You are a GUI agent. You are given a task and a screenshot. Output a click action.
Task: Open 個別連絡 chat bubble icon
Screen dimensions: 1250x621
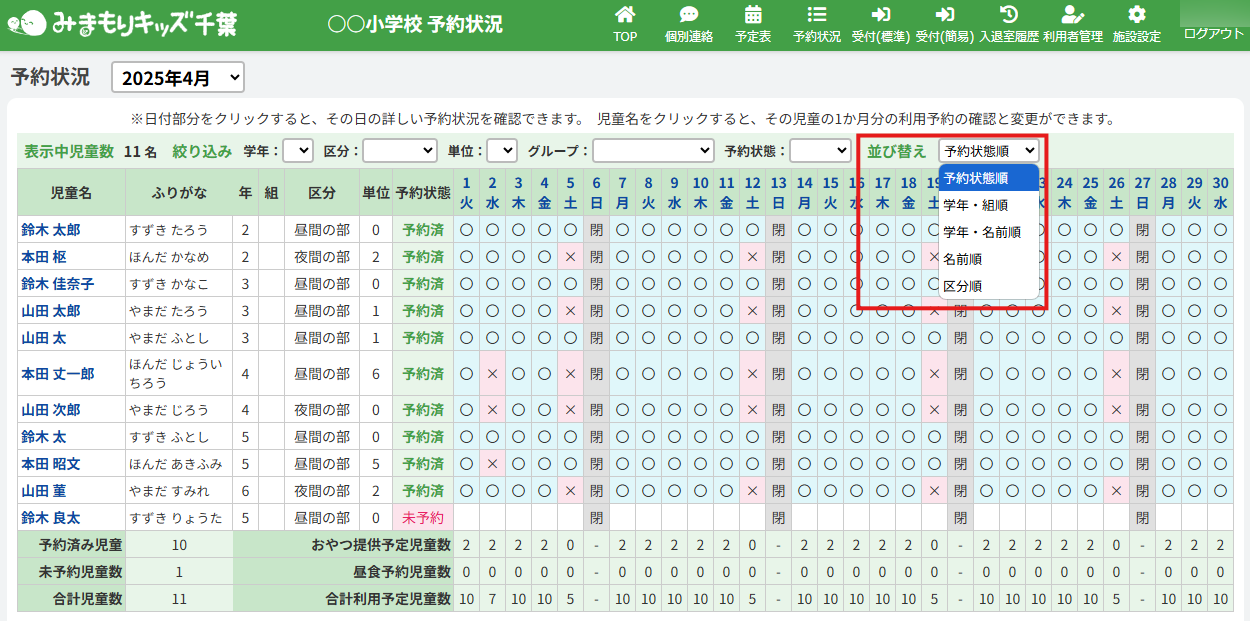pos(689,17)
